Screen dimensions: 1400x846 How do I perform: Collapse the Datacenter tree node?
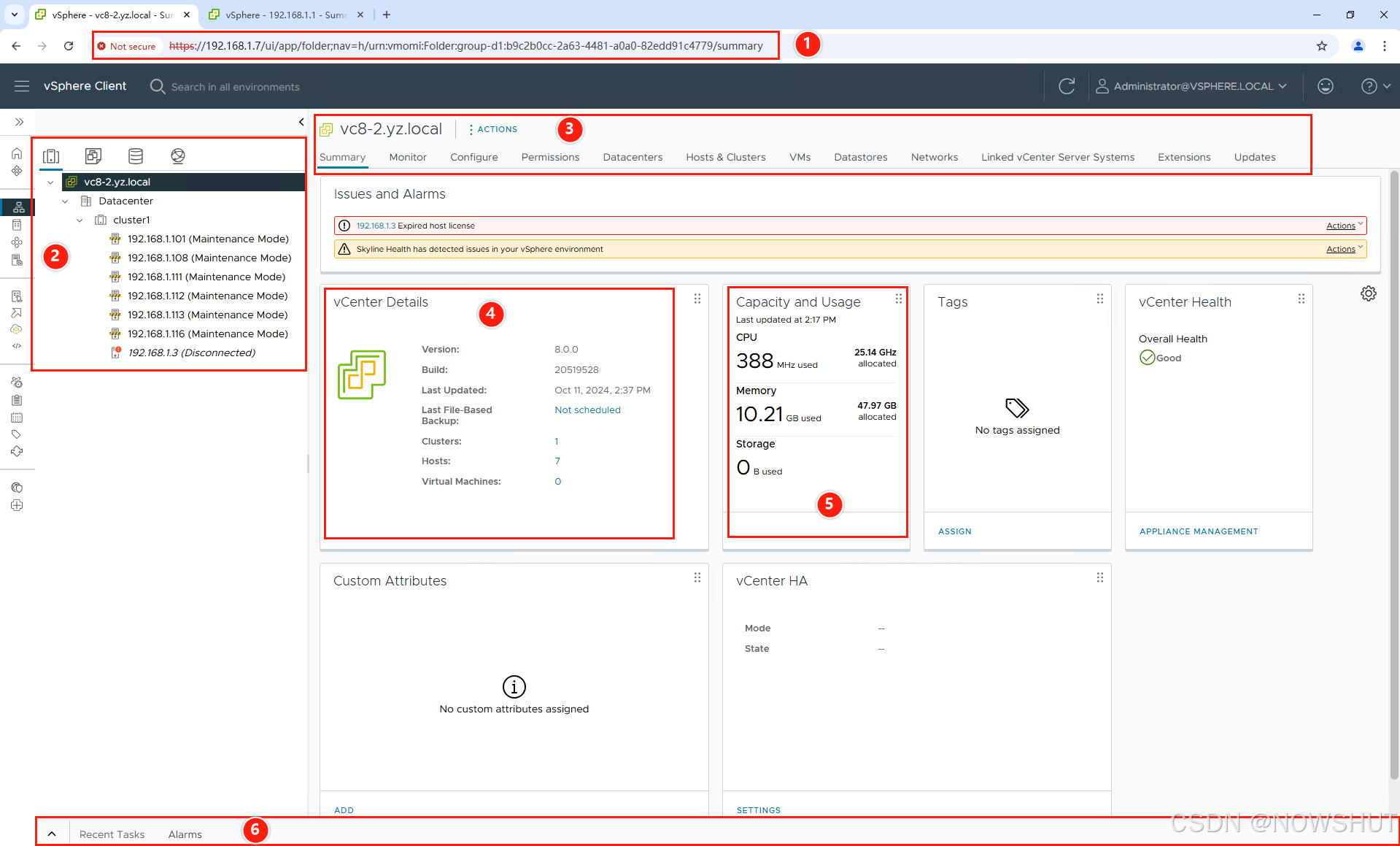[x=65, y=201]
